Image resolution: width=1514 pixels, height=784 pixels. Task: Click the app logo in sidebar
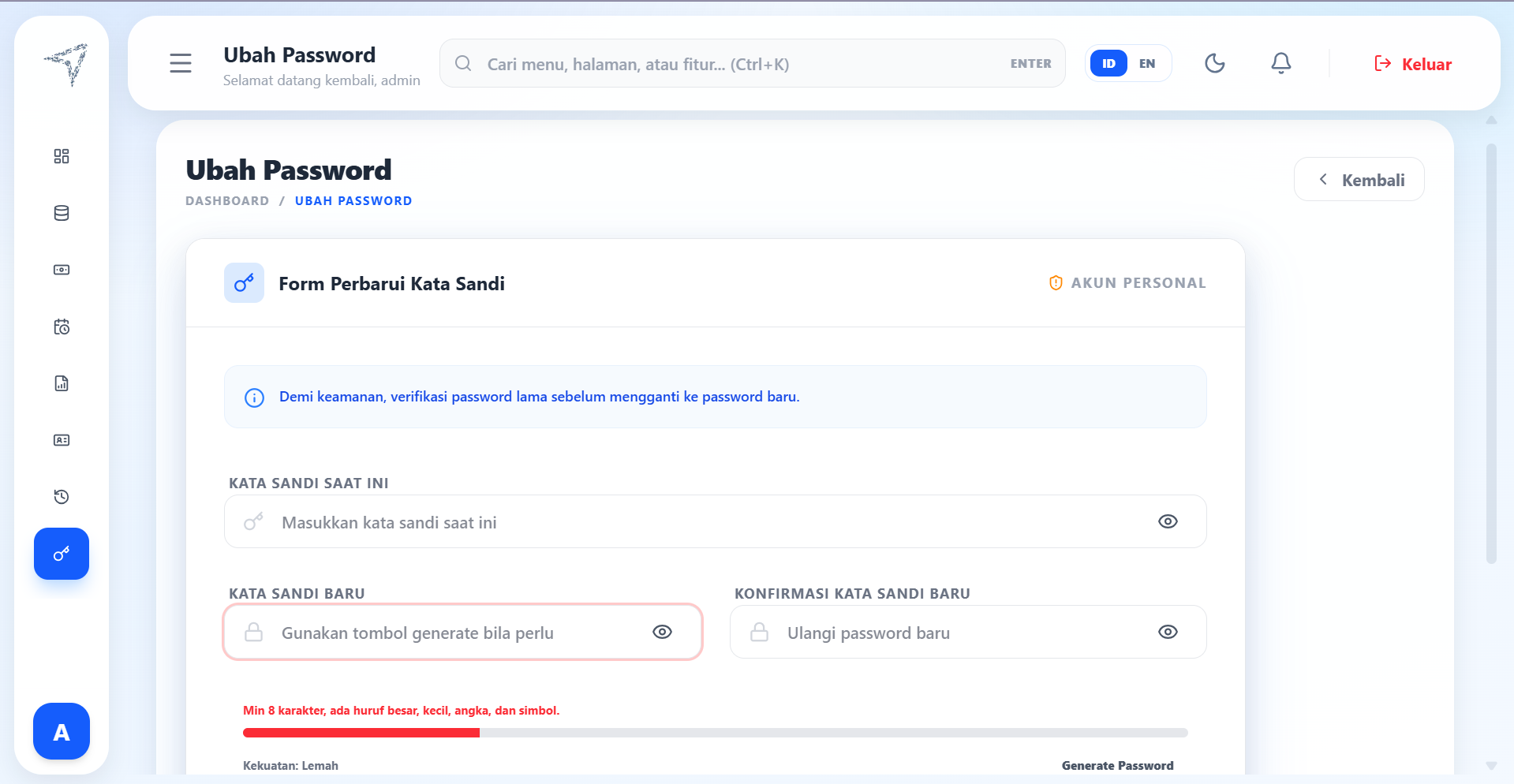pos(66,65)
